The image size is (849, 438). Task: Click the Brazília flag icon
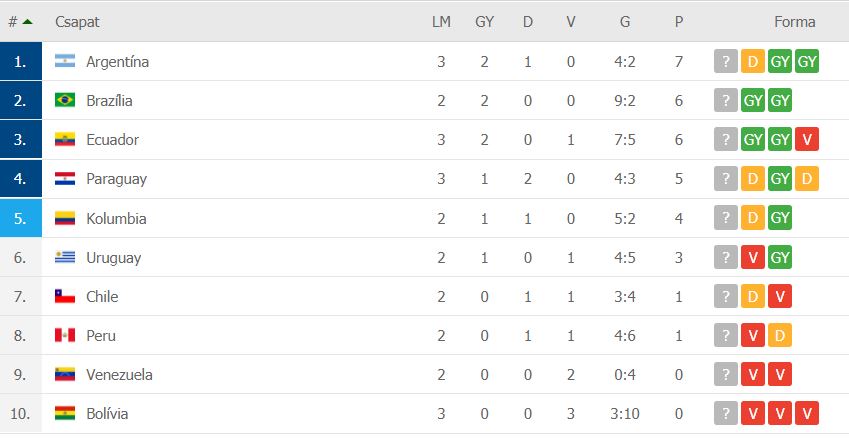click(x=65, y=100)
